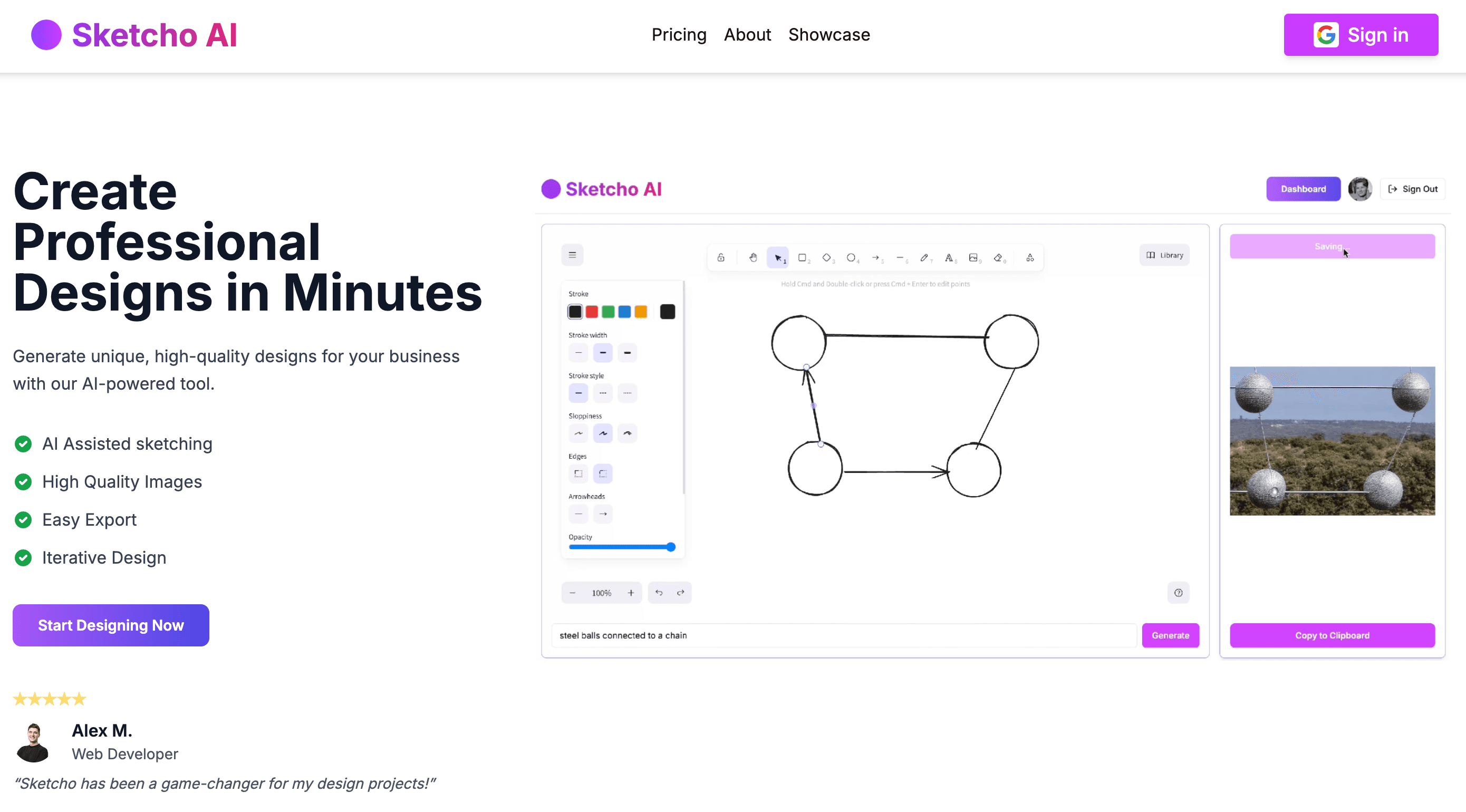
Task: Focus the prompt field 'steel balls connected to a chain'
Action: tap(845, 635)
